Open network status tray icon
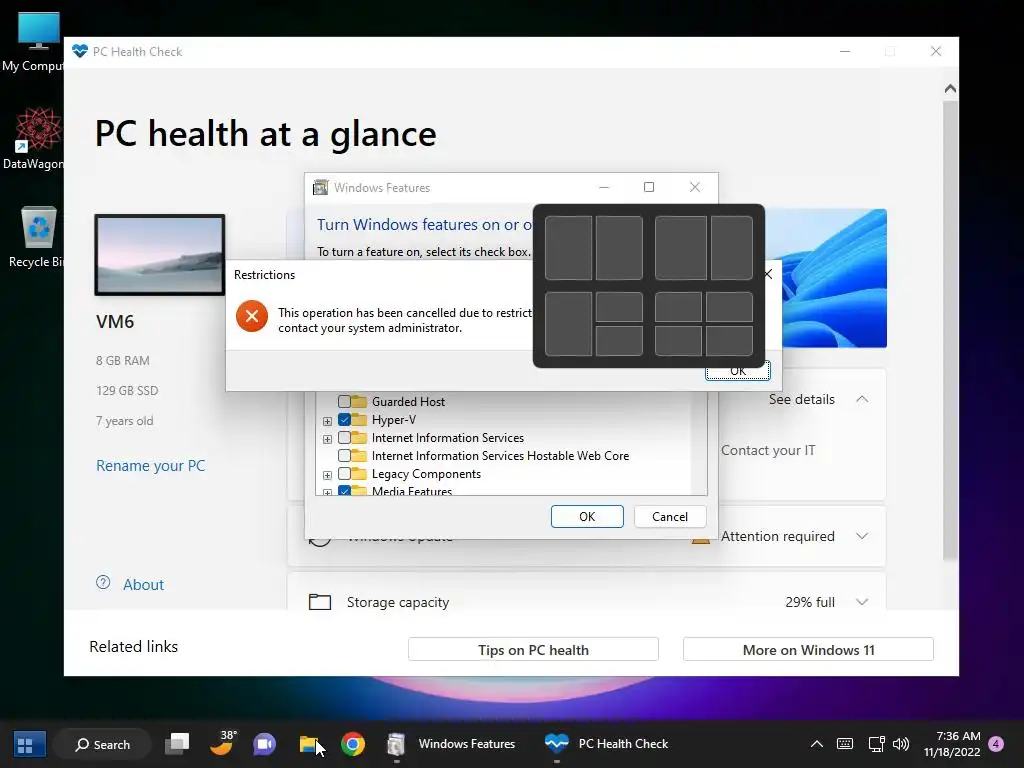The image size is (1024, 768). click(876, 744)
